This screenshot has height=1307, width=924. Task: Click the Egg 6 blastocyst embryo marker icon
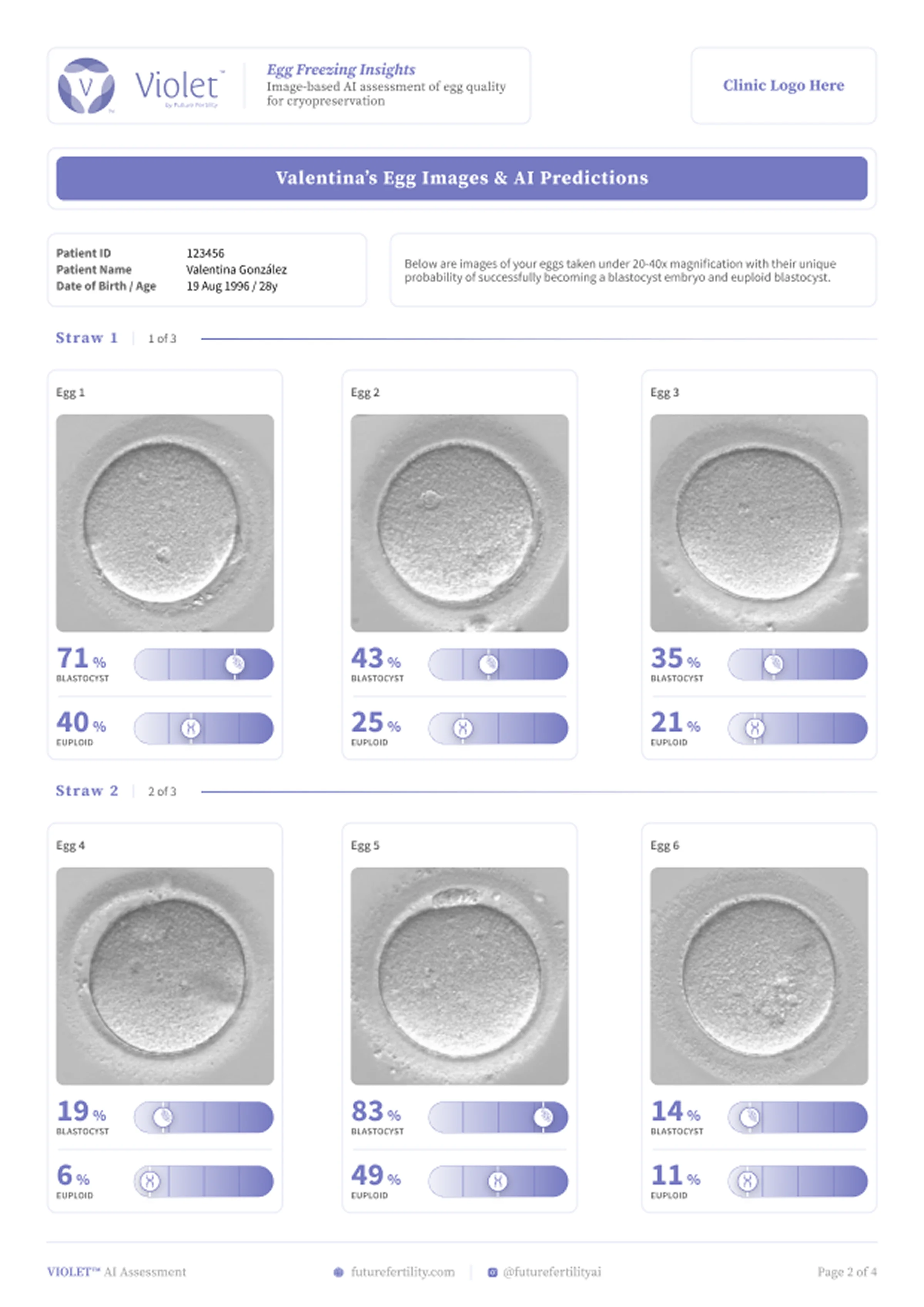pyautogui.click(x=749, y=1116)
